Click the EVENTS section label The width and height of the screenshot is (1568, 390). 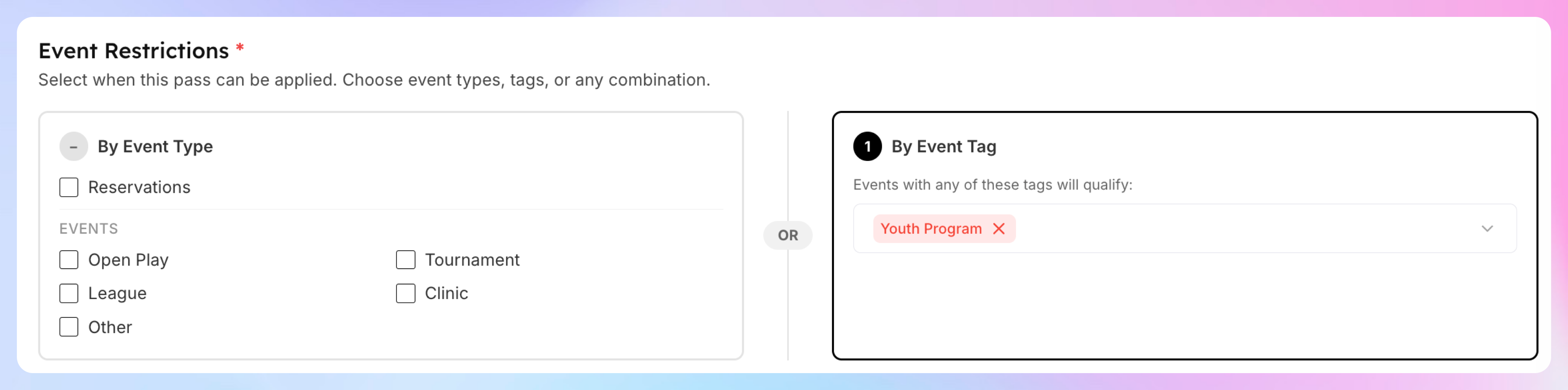(89, 228)
